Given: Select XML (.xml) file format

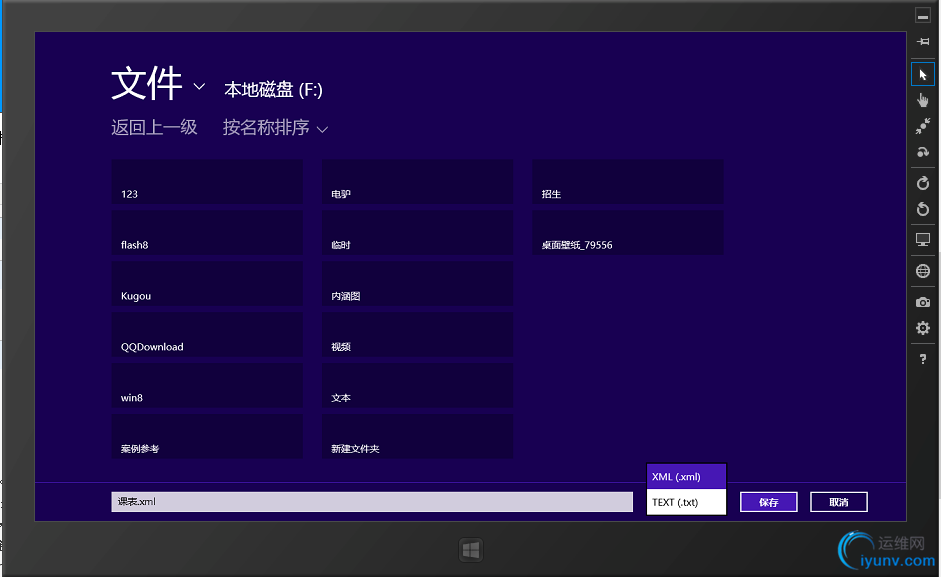Looking at the screenshot, I should [686, 476].
